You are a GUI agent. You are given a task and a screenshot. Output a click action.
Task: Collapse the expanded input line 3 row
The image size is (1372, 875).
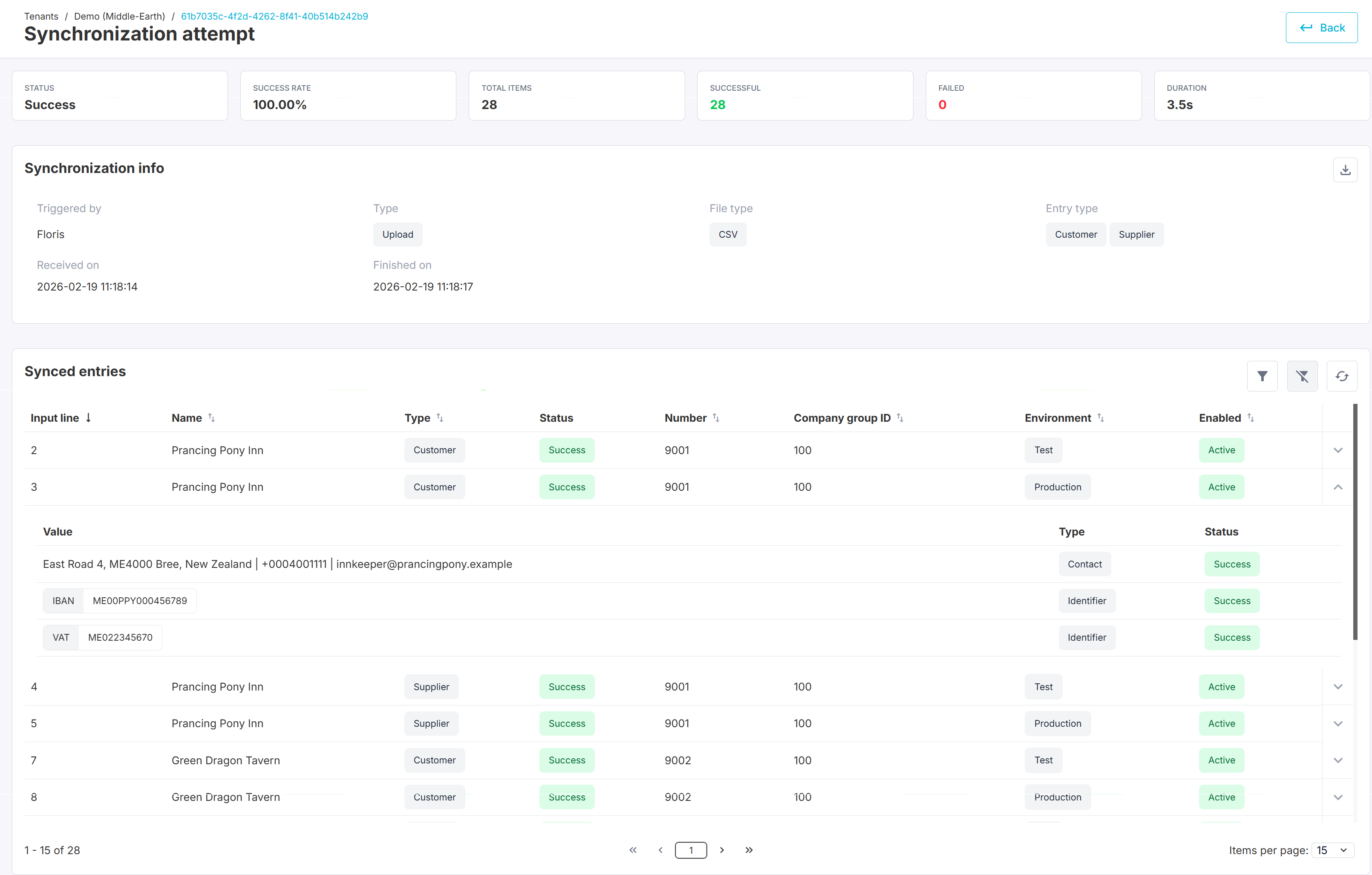[x=1338, y=487]
